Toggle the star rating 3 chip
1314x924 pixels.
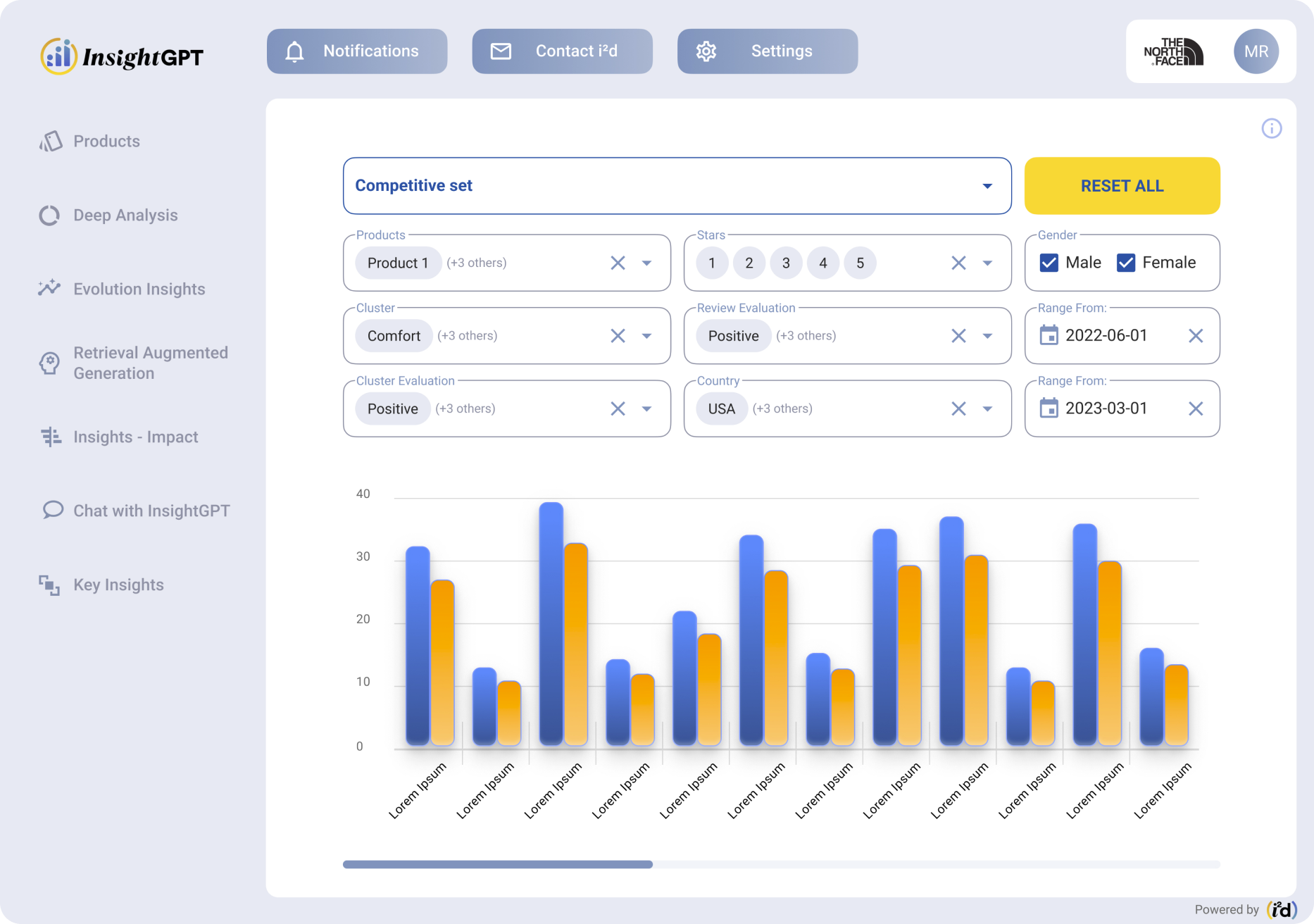[786, 263]
